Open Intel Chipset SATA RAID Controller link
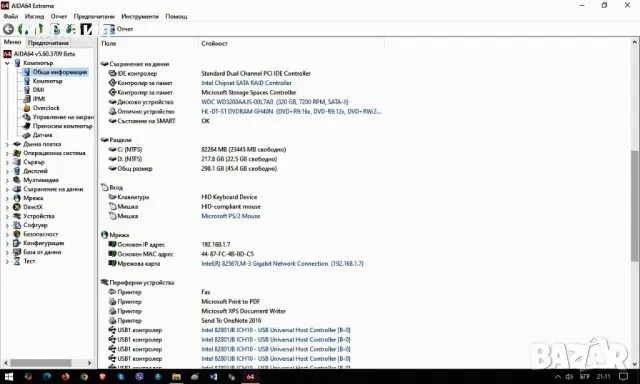640x384 pixels. click(x=247, y=83)
